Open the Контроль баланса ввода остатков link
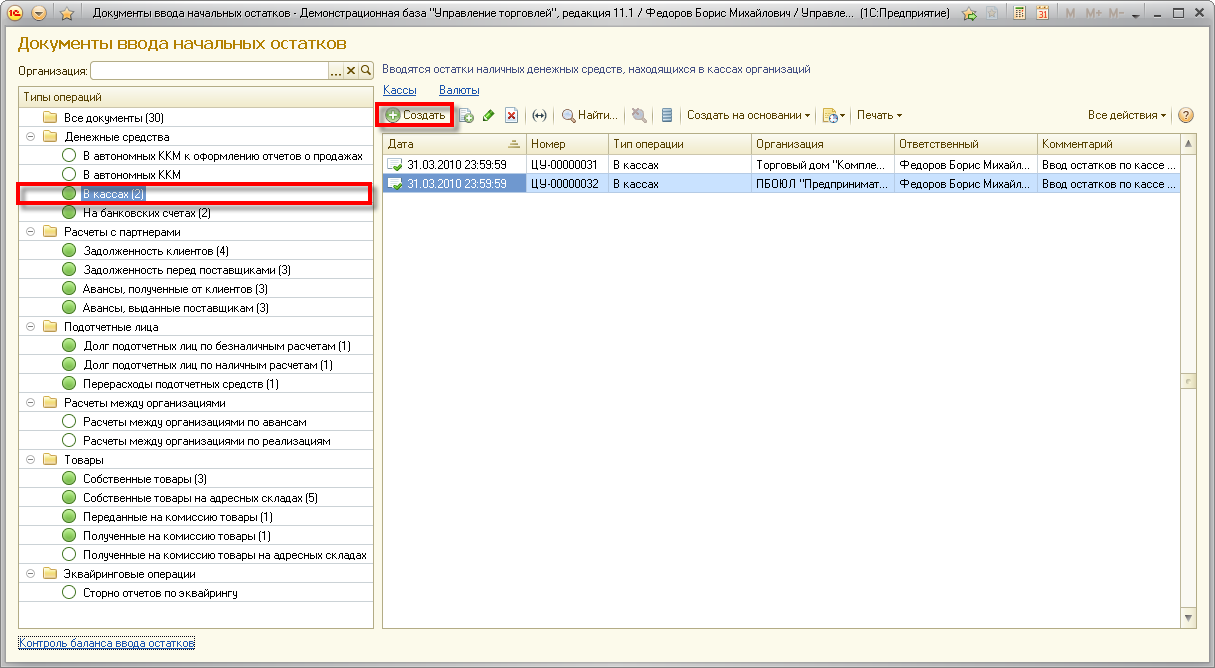1215x668 pixels. 106,643
